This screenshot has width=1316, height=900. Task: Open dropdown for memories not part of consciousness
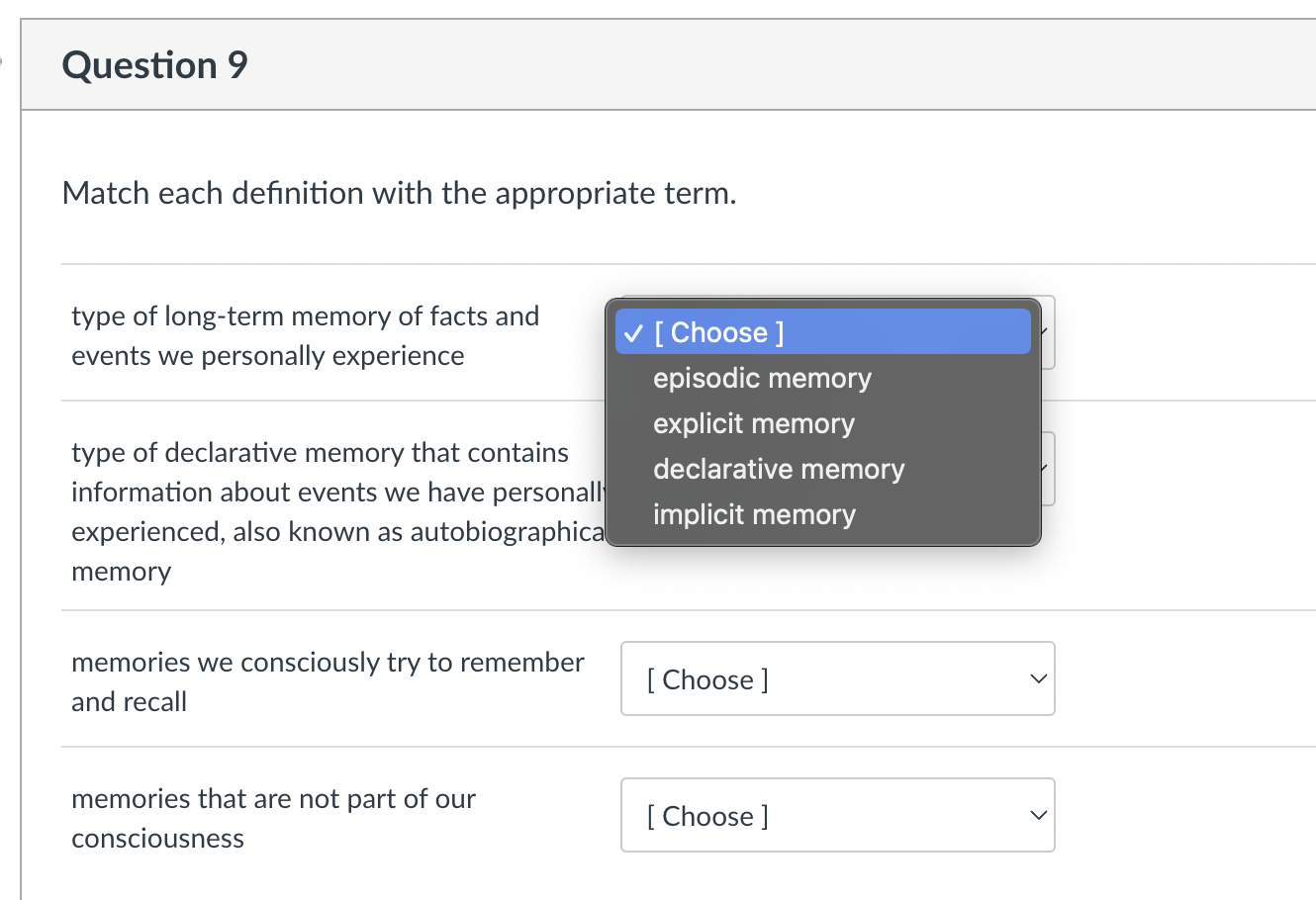click(837, 815)
